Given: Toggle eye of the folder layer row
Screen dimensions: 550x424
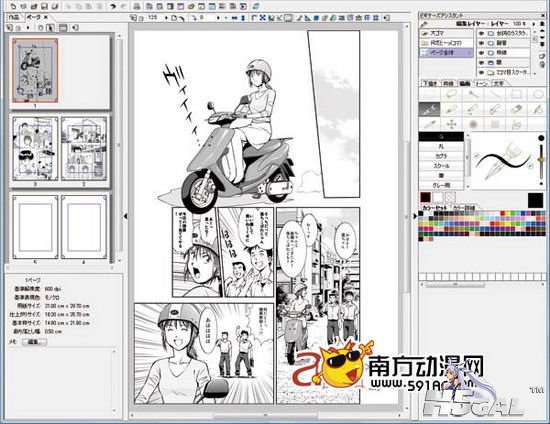Looking at the screenshot, I should (x=482, y=73).
